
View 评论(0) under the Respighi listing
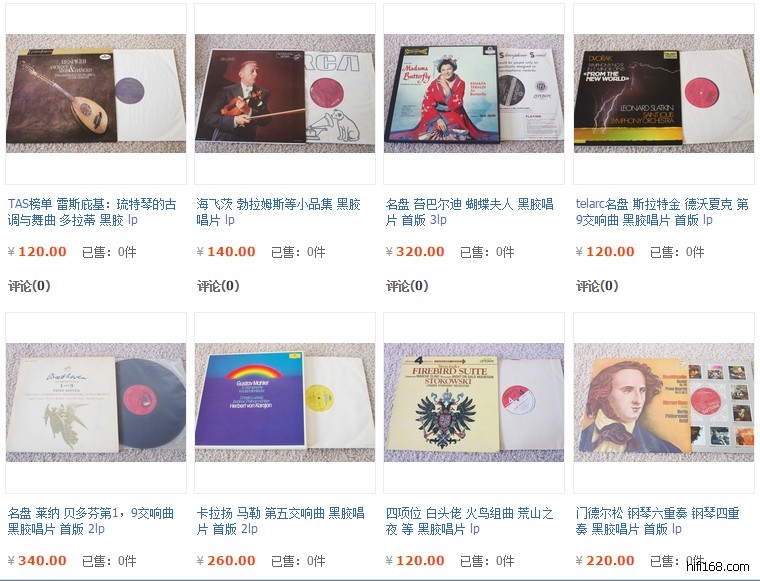[29, 286]
